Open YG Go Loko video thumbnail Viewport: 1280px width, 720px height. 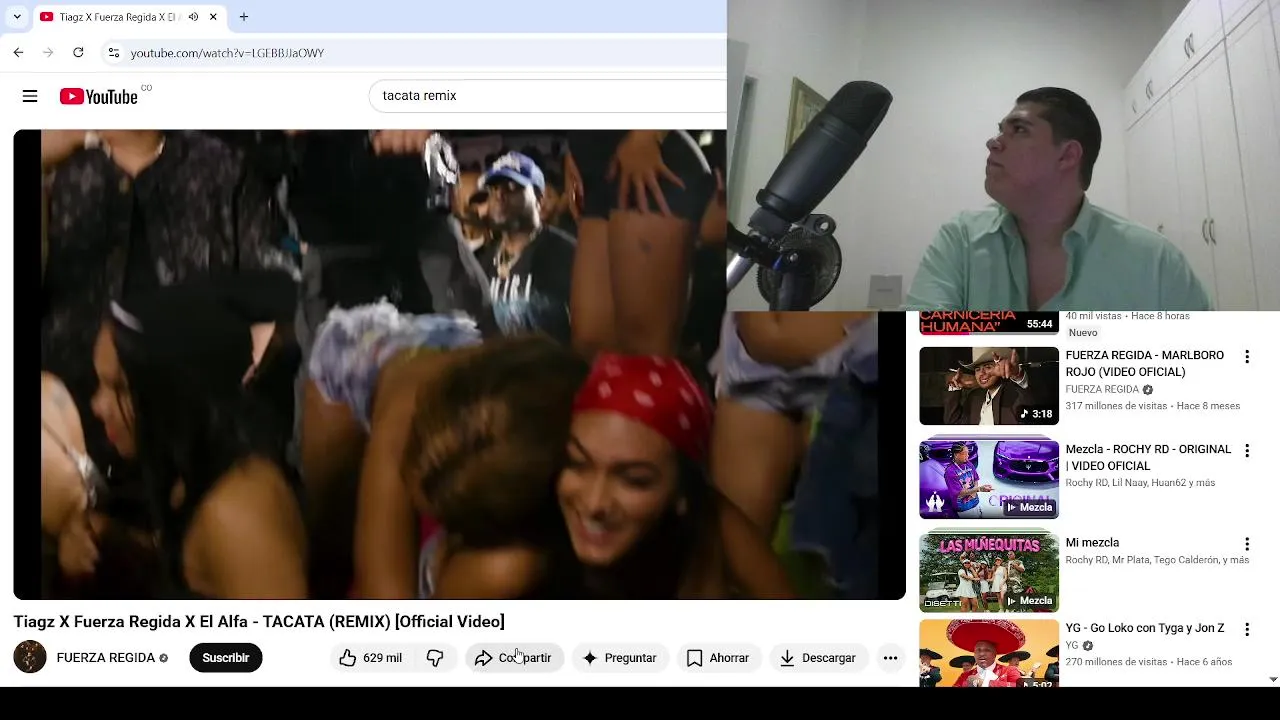click(x=989, y=653)
